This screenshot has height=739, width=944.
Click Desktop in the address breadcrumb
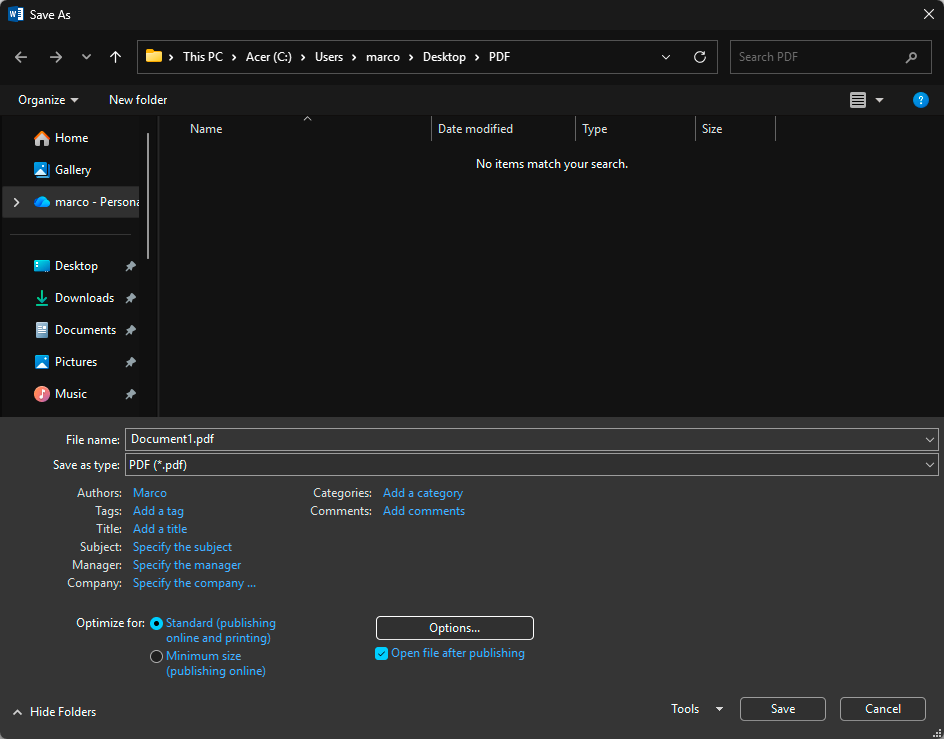[x=444, y=57]
